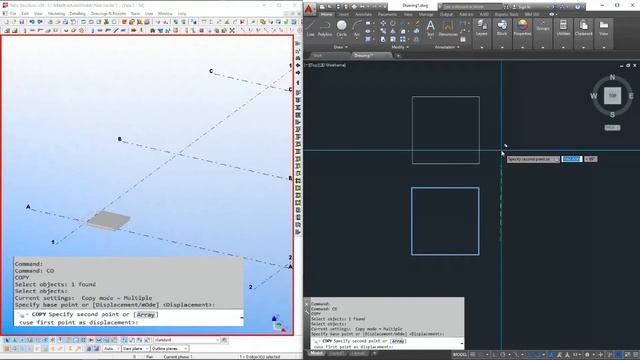
Task: Expand the Draw panel dropdown
Action: click(340, 47)
